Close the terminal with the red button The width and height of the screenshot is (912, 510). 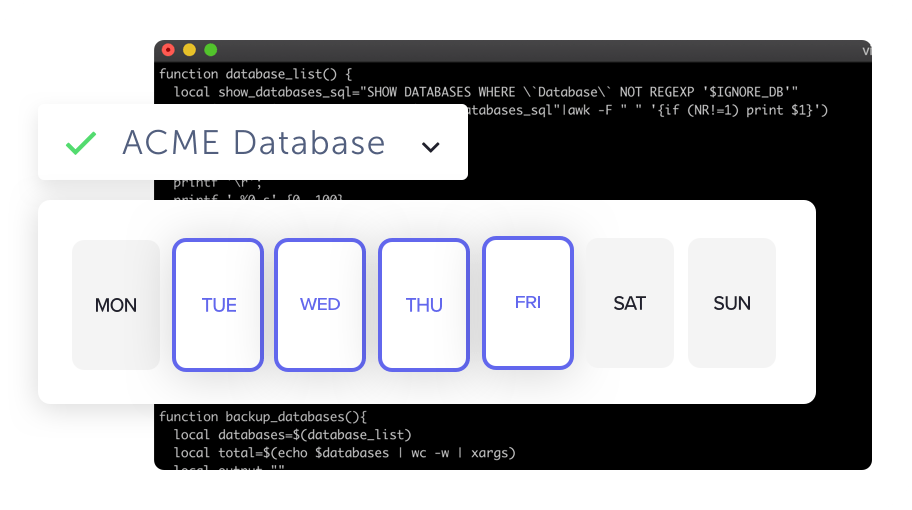tap(168, 50)
